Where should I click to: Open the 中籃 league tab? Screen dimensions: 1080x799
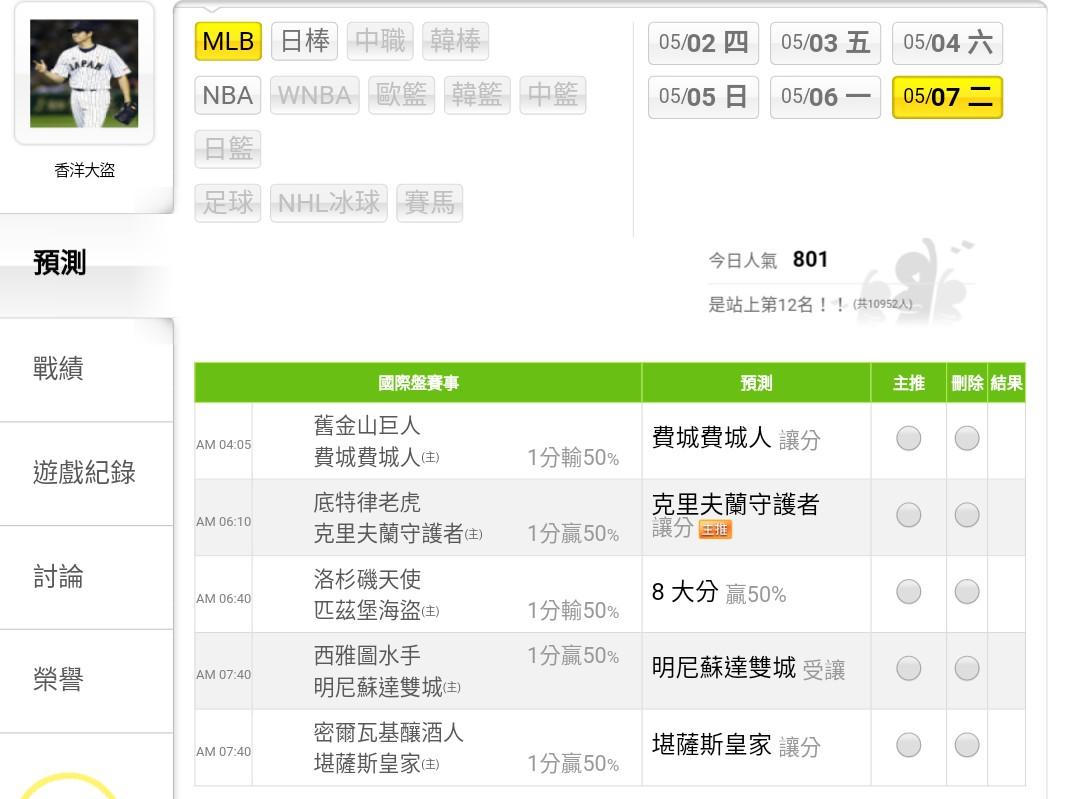tap(552, 95)
